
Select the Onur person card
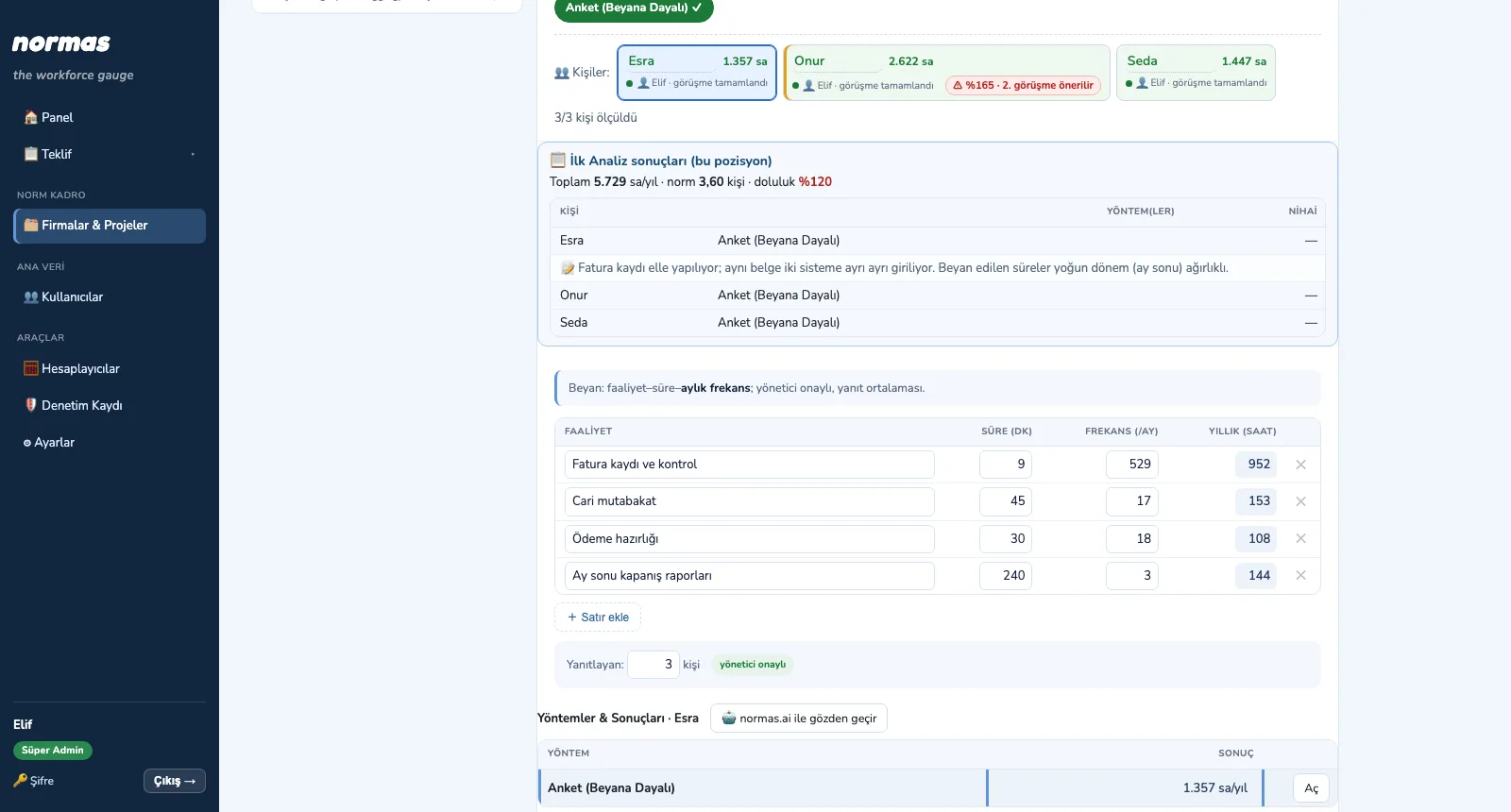tap(947, 73)
